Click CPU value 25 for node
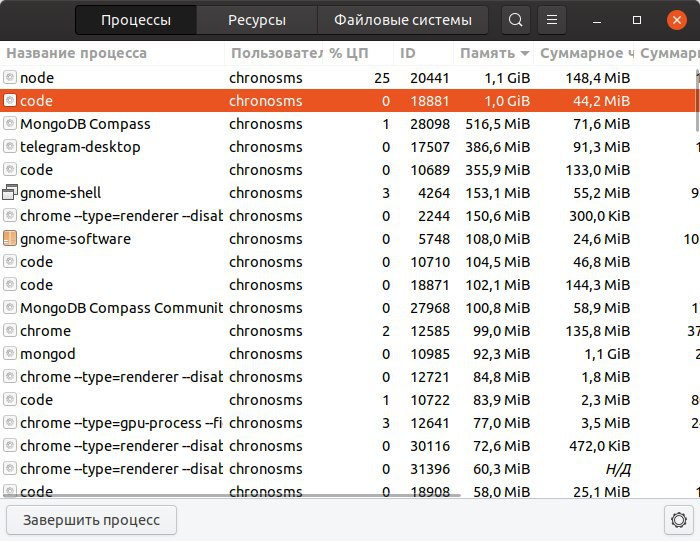The height and width of the screenshot is (541, 700). pyautogui.click(x=382, y=78)
